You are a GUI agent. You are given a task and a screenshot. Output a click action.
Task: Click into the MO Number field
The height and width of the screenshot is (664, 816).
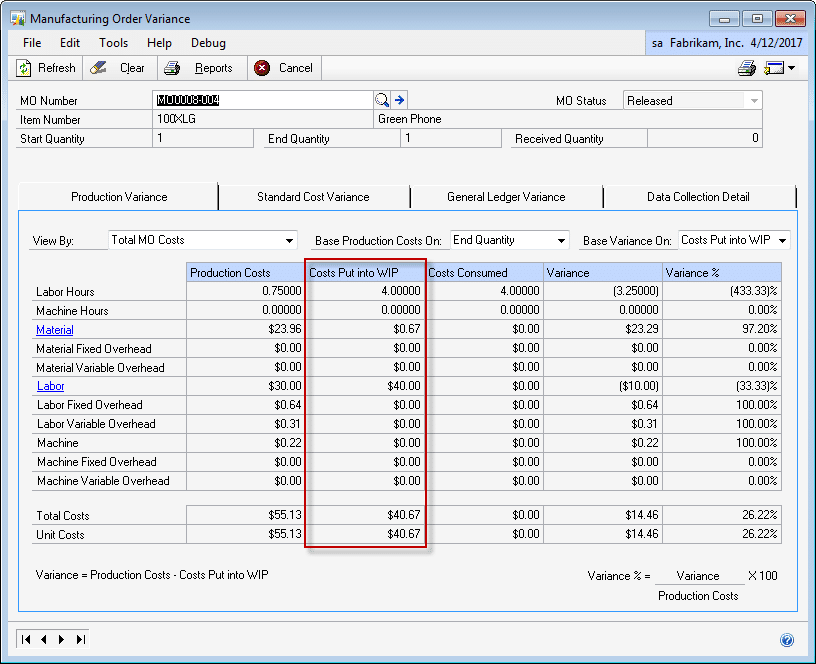264,100
